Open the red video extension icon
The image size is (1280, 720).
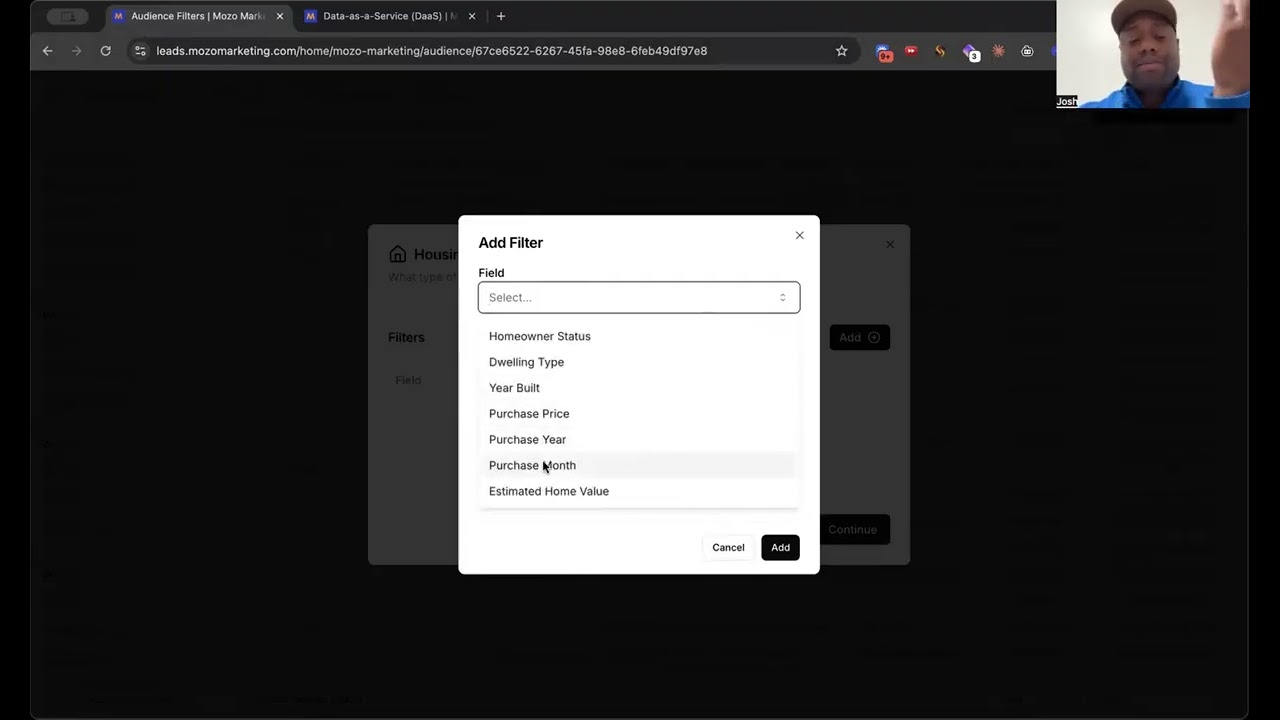click(x=911, y=51)
